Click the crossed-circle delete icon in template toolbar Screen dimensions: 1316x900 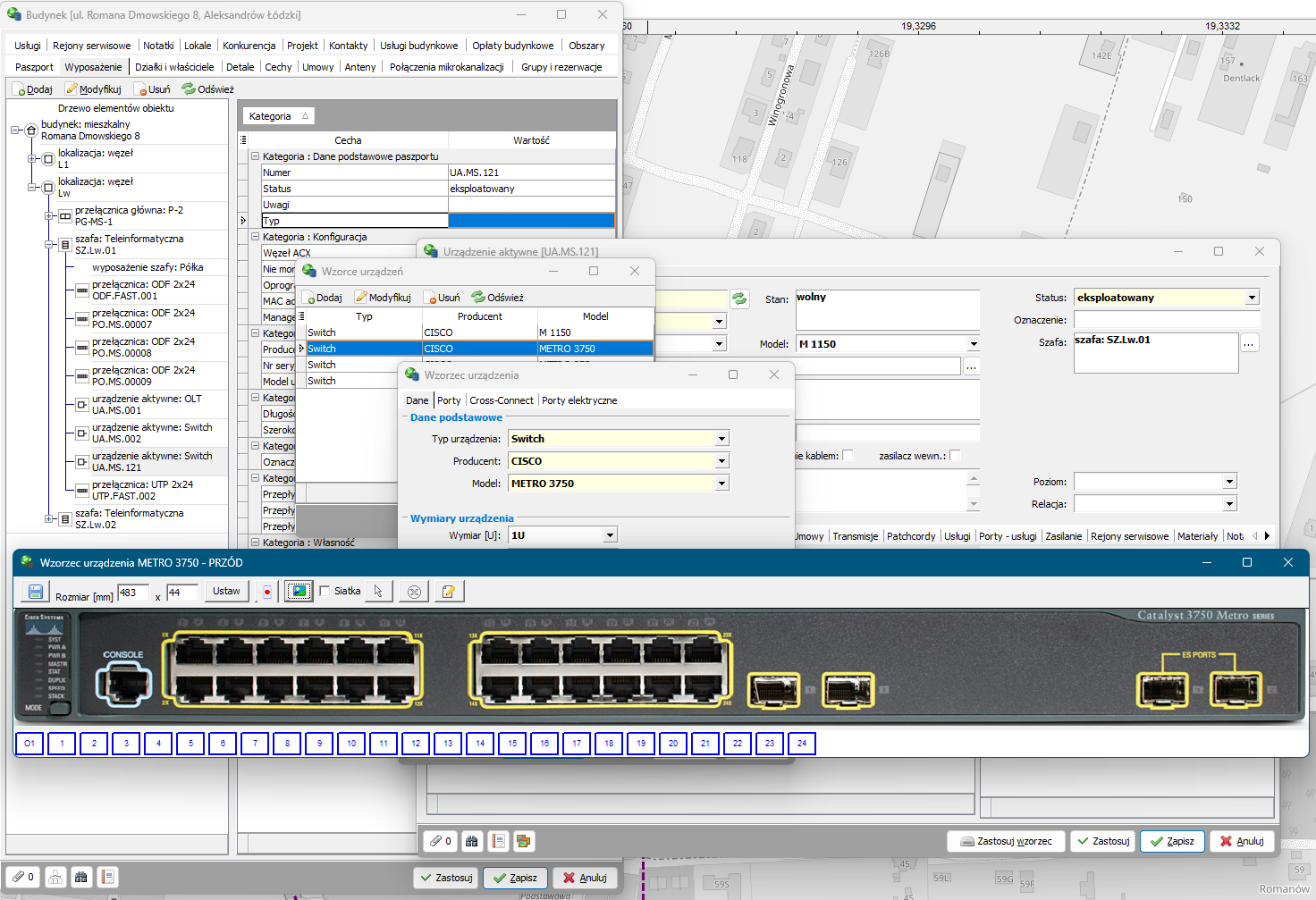pyautogui.click(x=414, y=592)
